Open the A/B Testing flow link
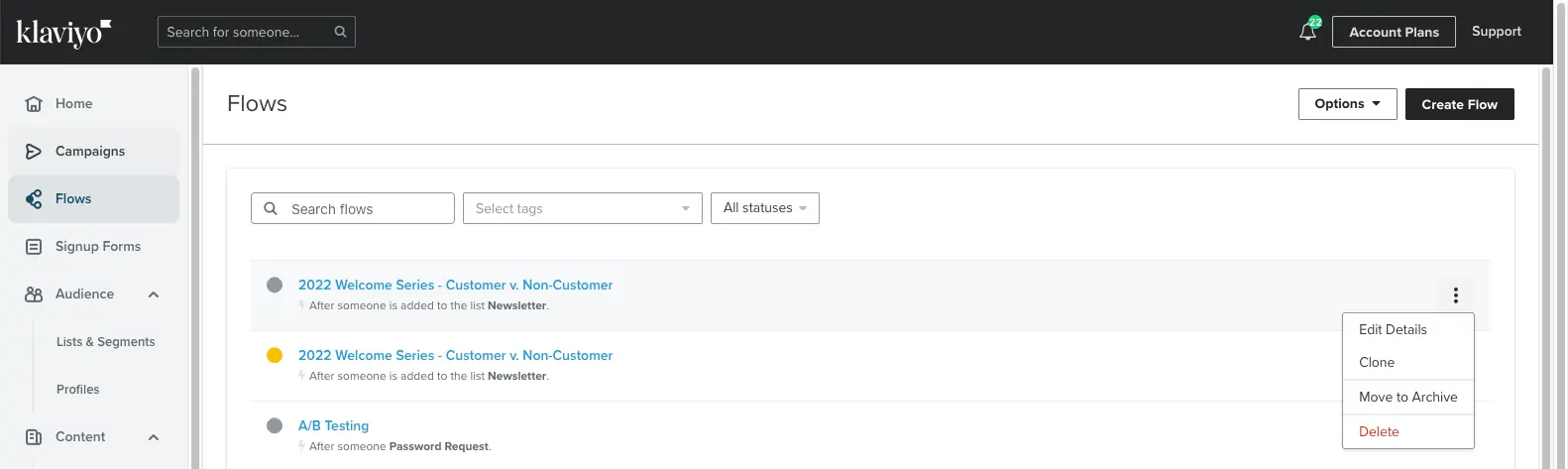The height and width of the screenshot is (469, 1568). click(x=333, y=425)
